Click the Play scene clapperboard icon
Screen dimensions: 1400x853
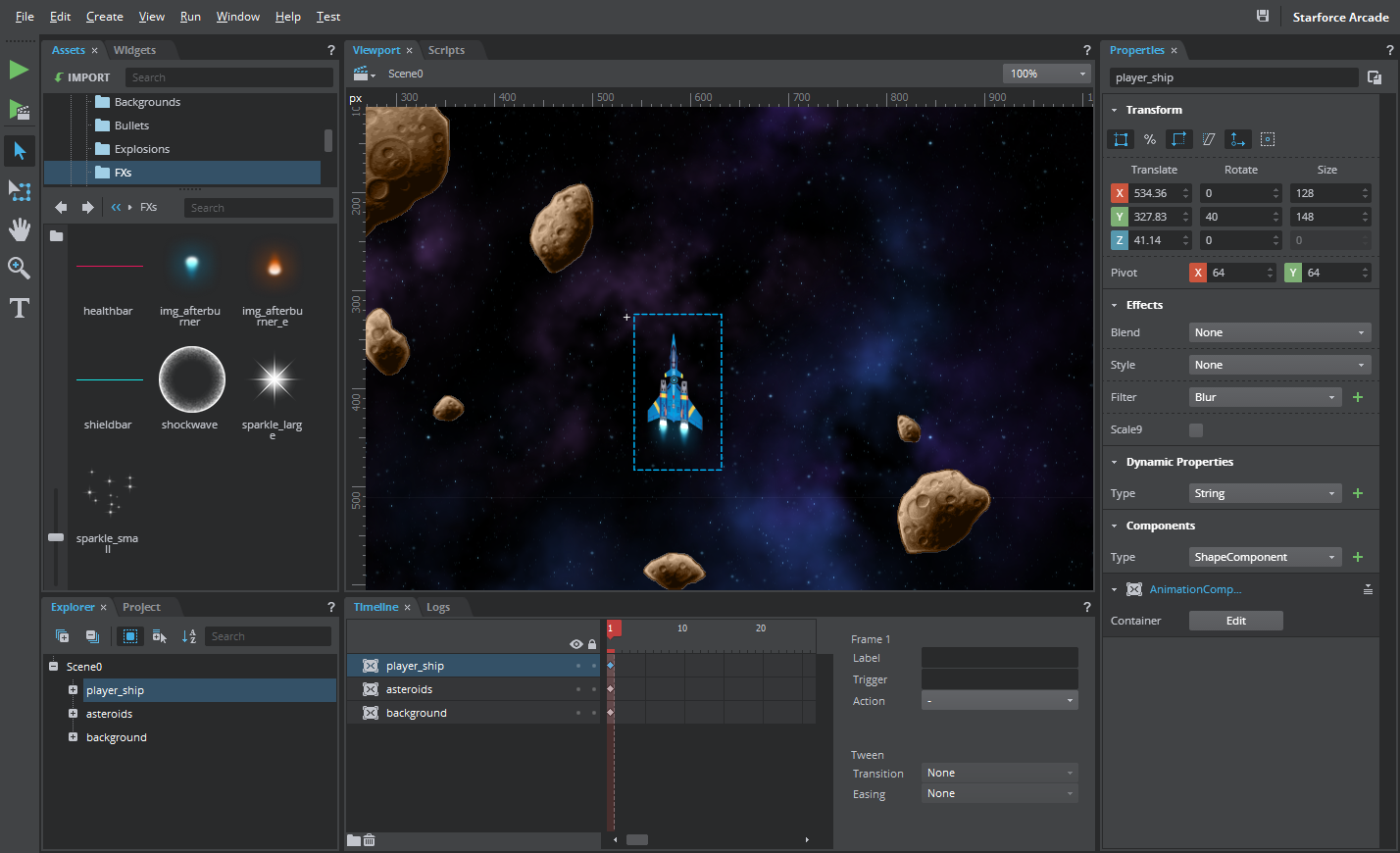click(19, 109)
